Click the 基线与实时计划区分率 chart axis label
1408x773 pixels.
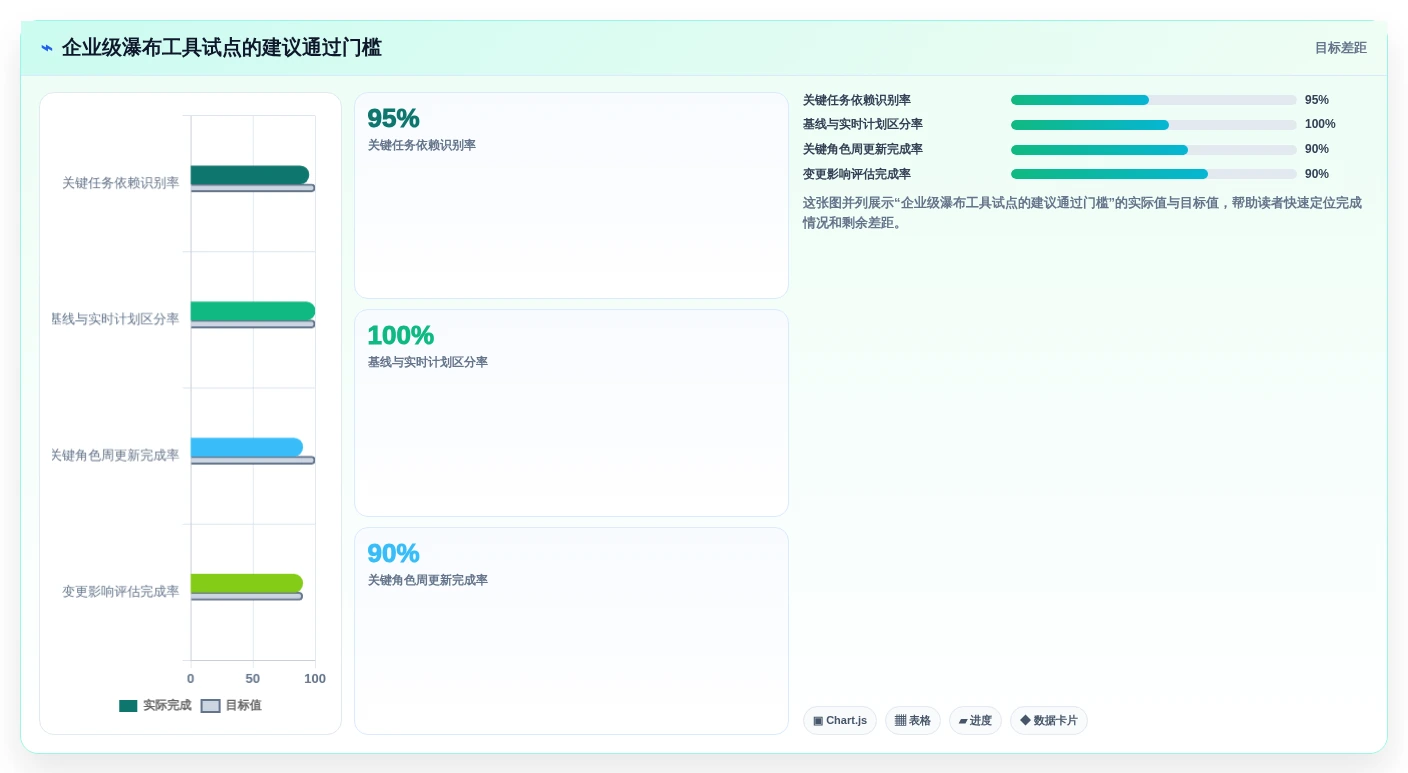[115, 319]
